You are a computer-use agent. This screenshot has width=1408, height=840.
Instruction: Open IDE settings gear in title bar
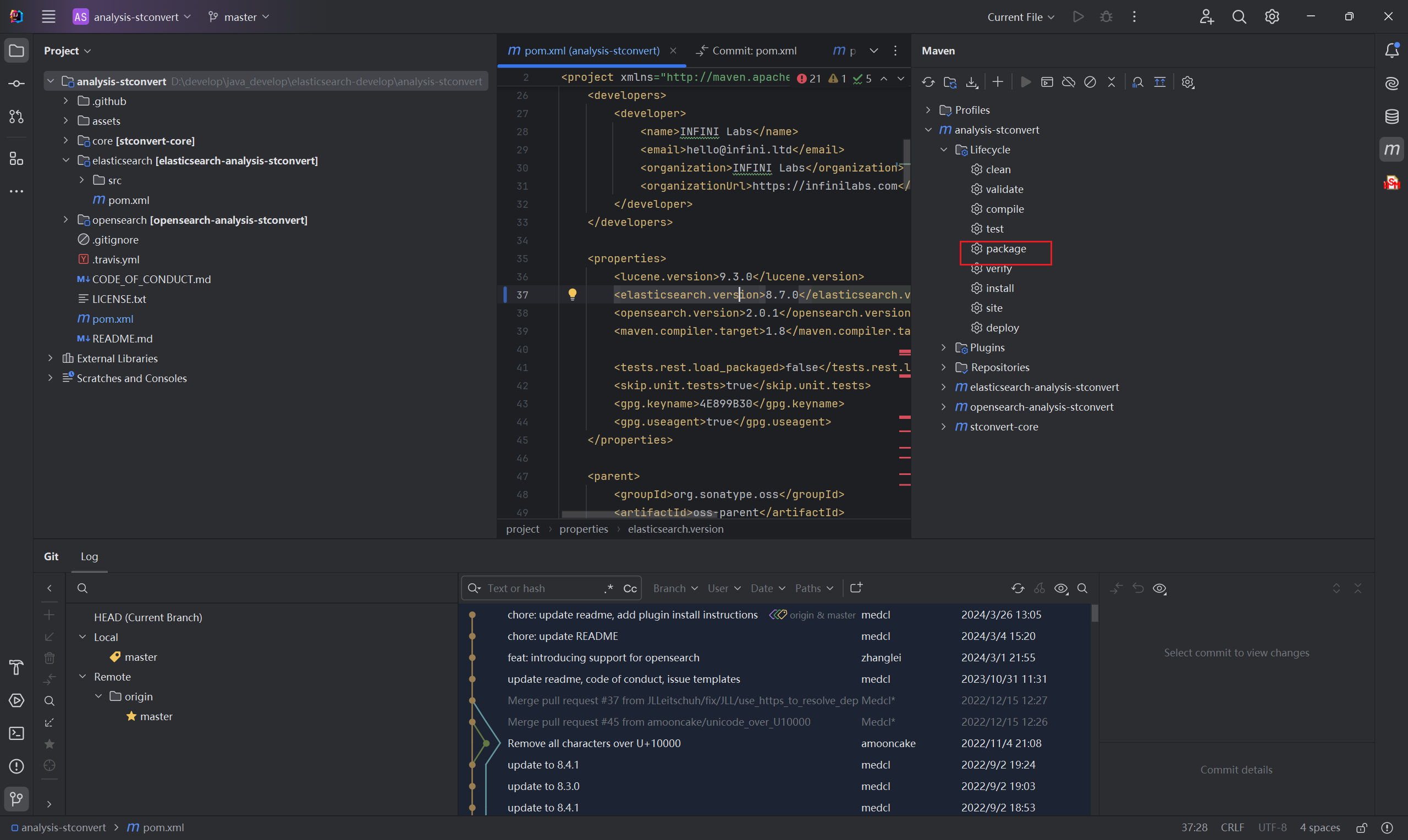coord(1272,17)
